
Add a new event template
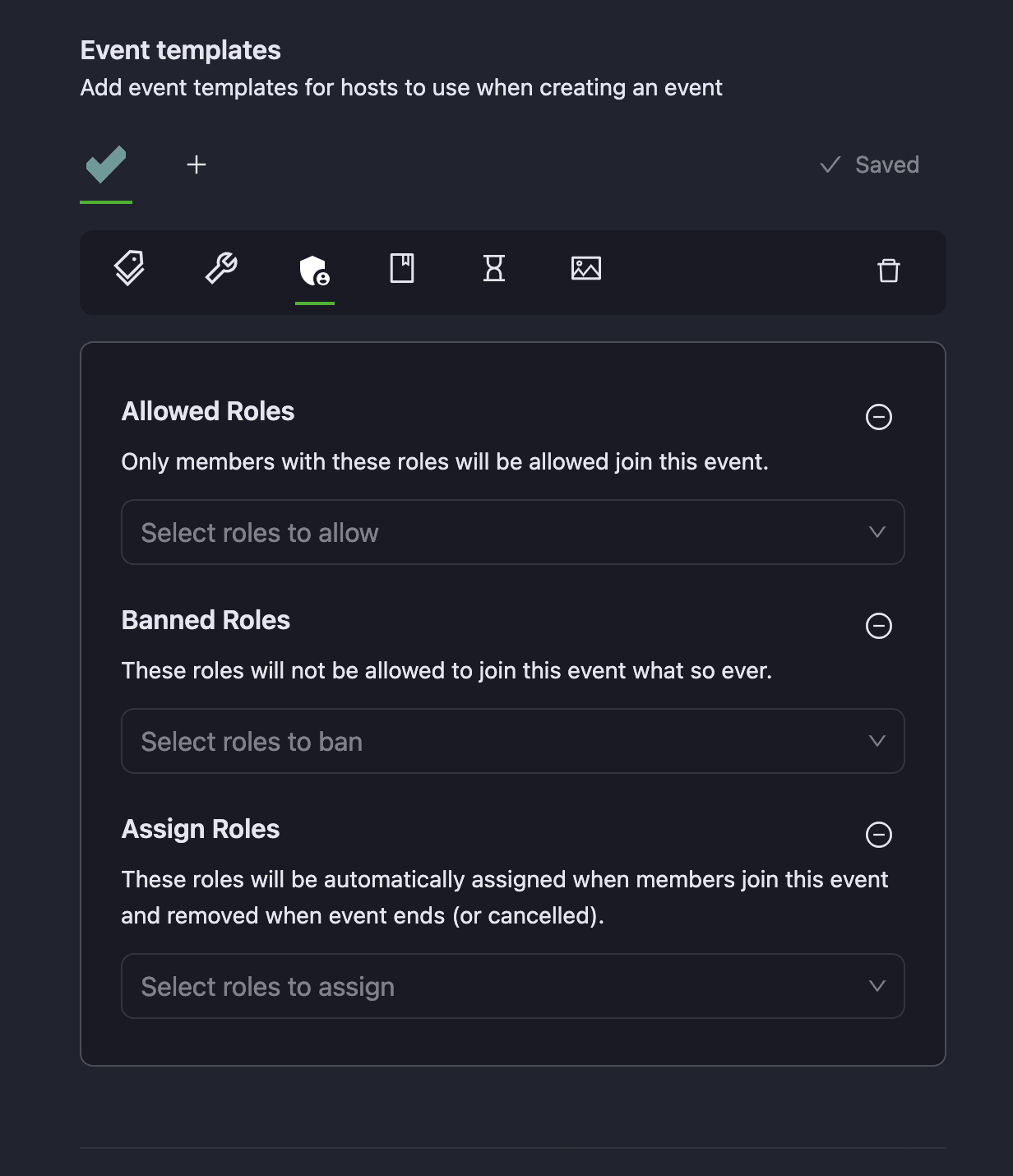197,165
